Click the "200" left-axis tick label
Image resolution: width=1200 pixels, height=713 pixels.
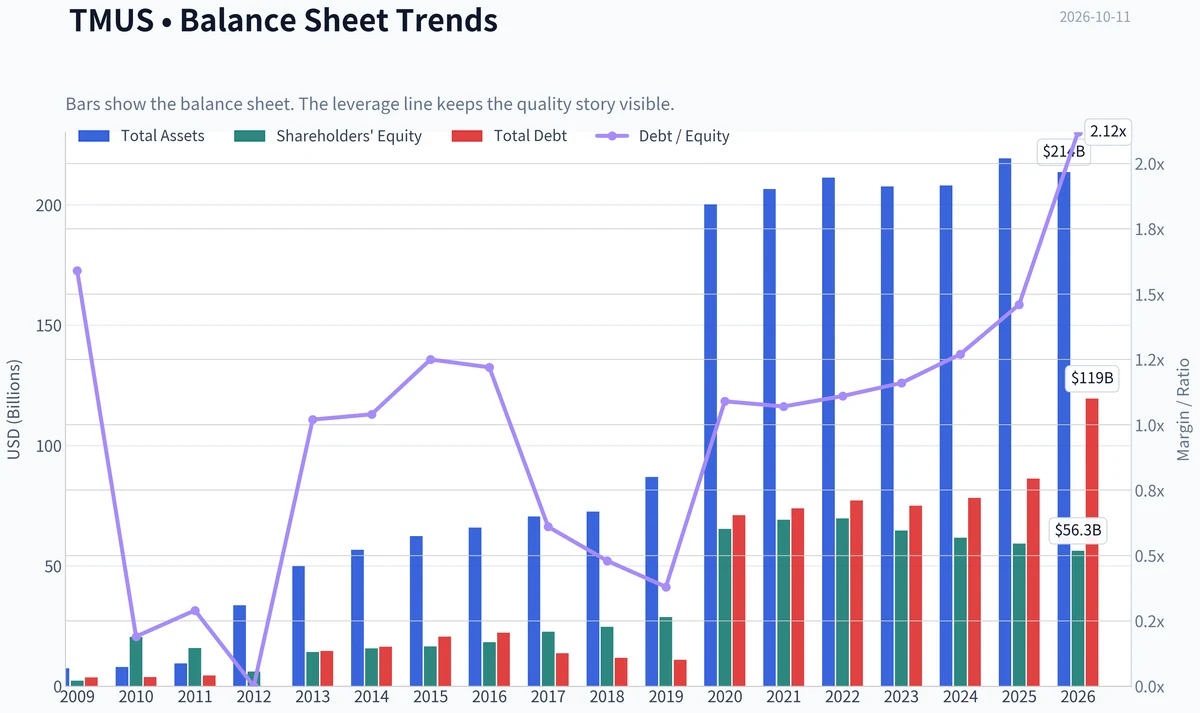(50, 205)
